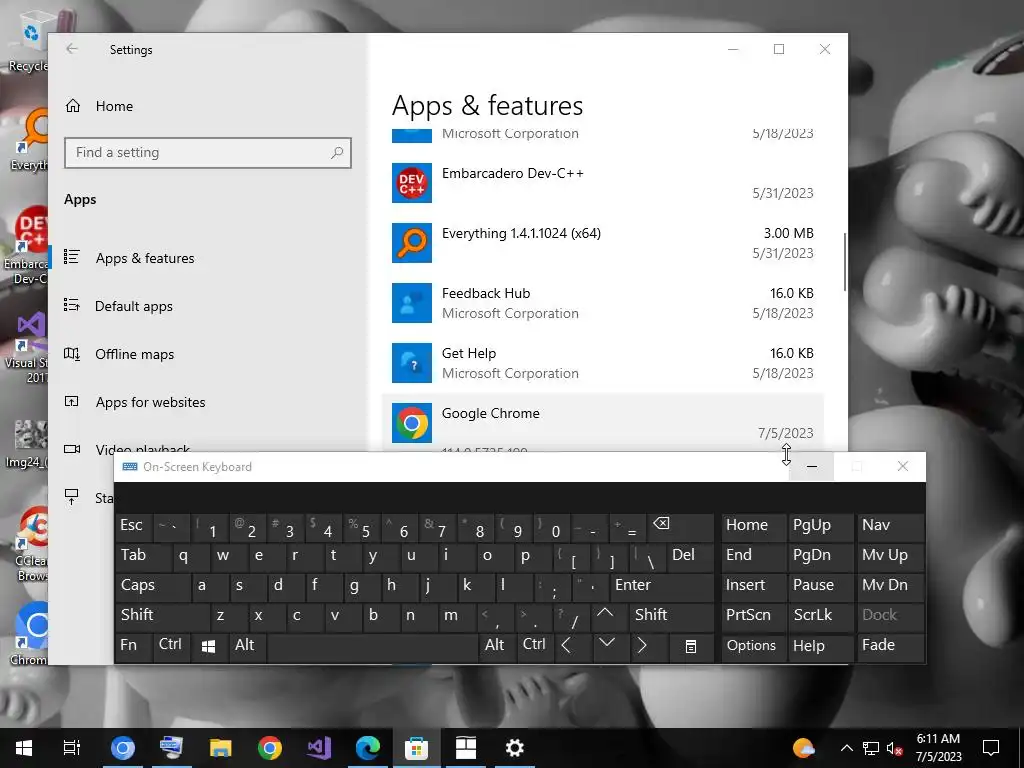Show hidden icons in system tray
This screenshot has width=1024, height=768.
click(846, 748)
